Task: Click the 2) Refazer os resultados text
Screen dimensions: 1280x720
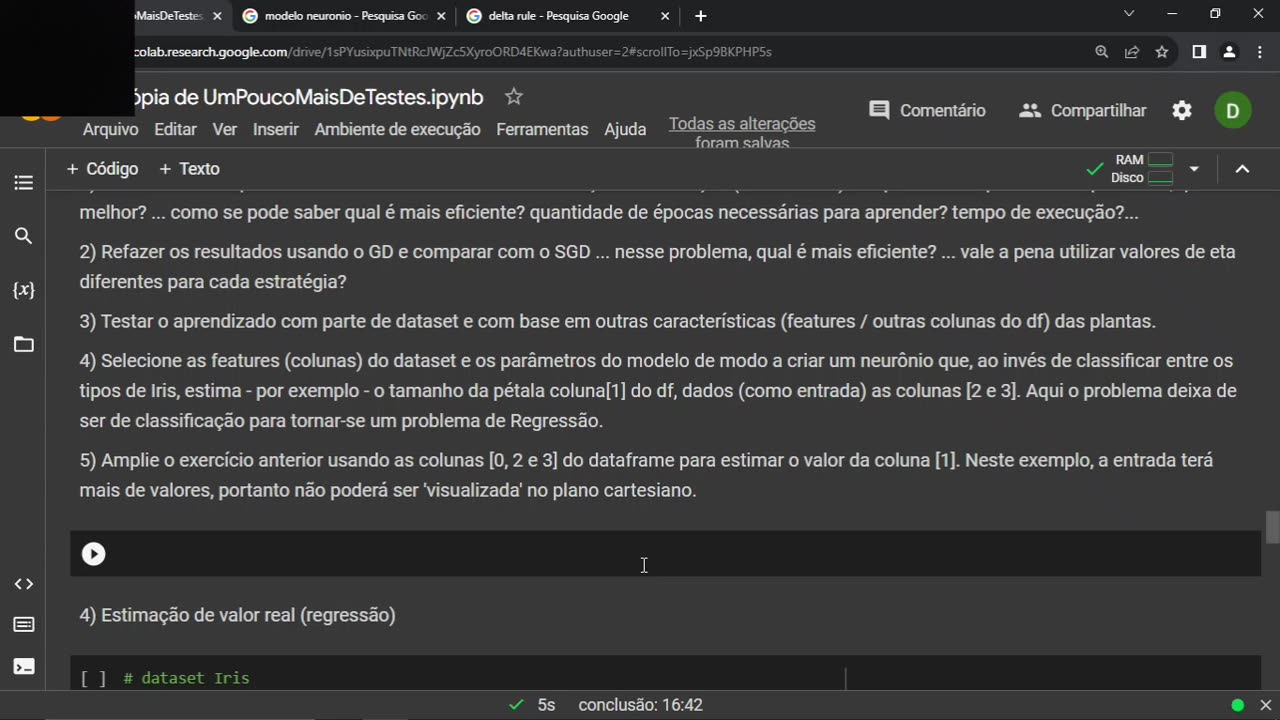Action: point(658,267)
